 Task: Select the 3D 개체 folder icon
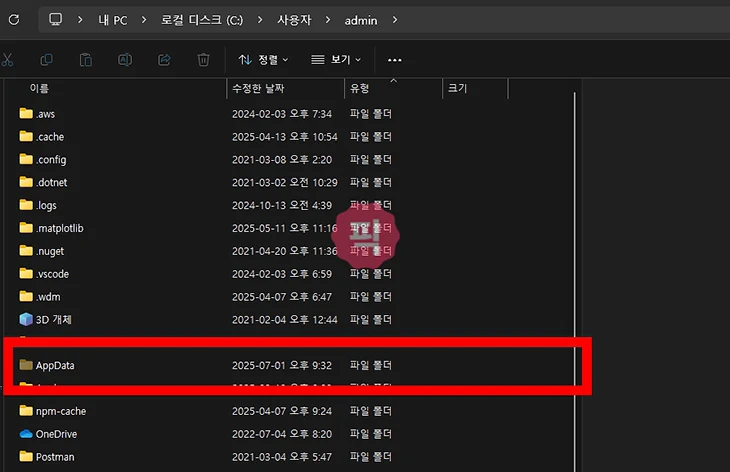click(x=27, y=320)
